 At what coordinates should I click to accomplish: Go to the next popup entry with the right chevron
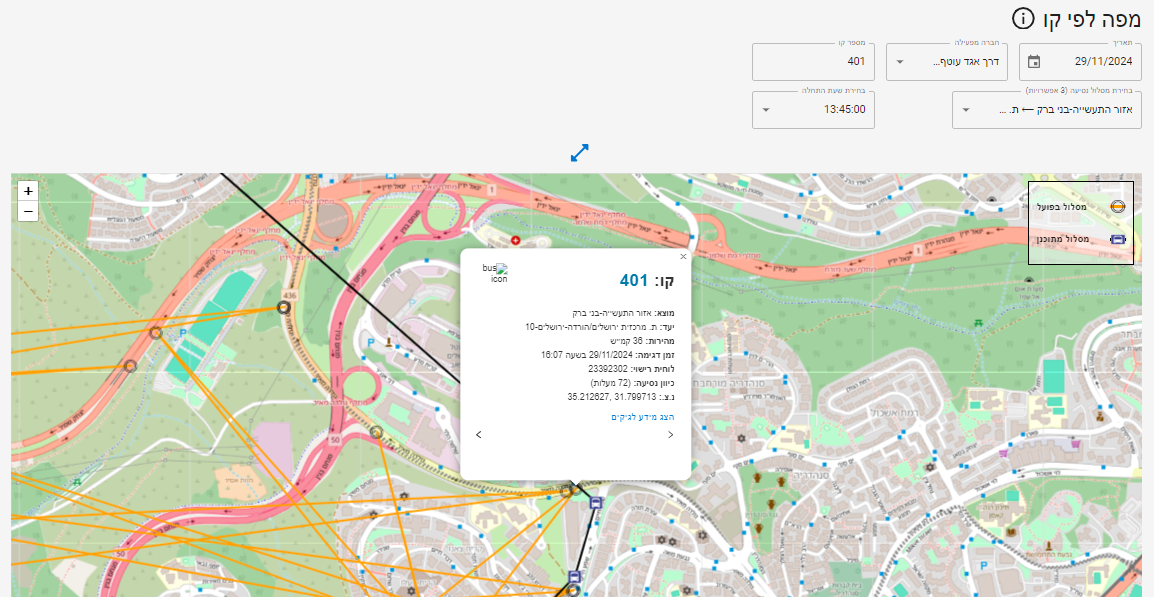pyautogui.click(x=670, y=434)
